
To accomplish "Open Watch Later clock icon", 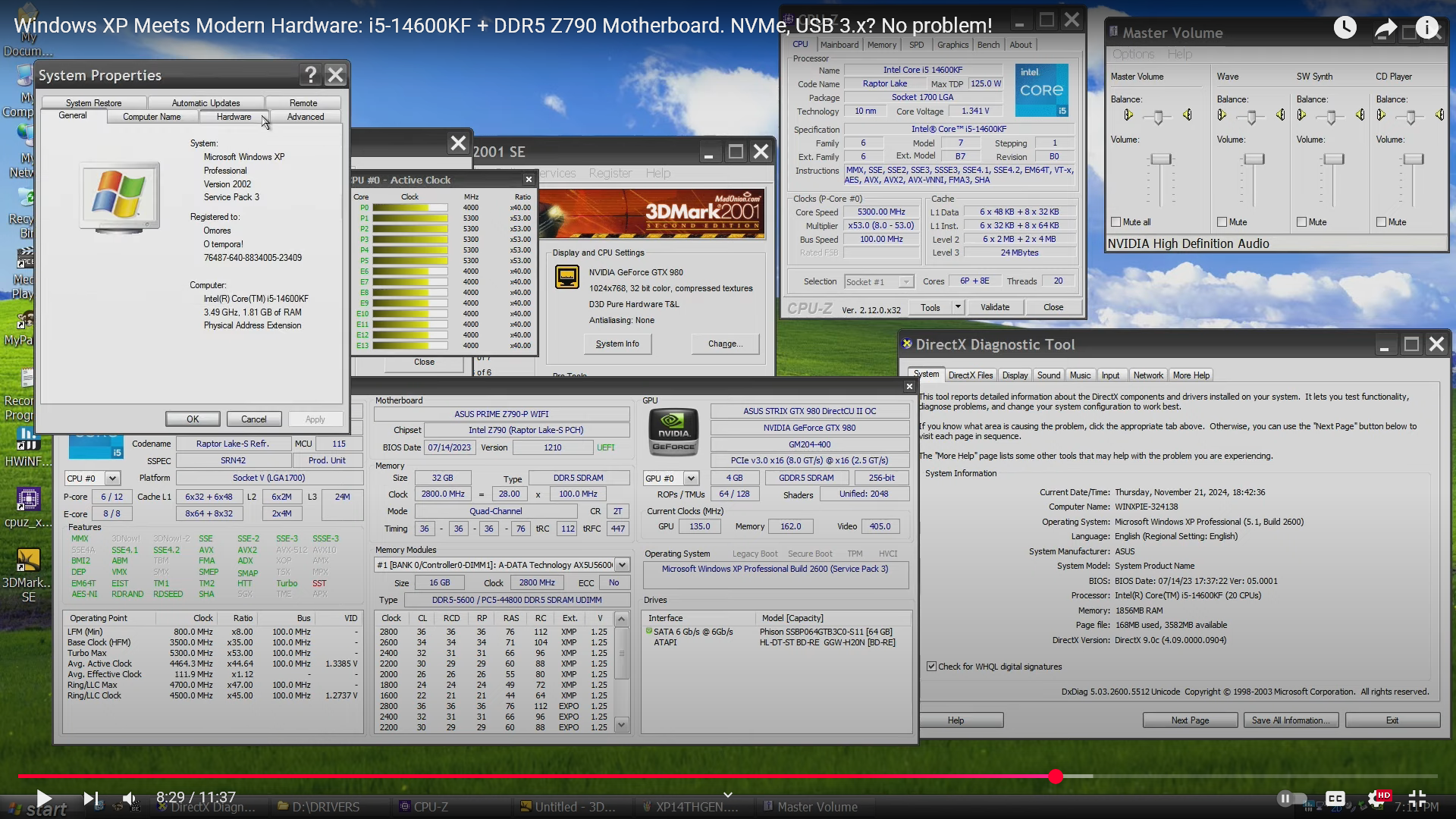I will coord(1345,28).
